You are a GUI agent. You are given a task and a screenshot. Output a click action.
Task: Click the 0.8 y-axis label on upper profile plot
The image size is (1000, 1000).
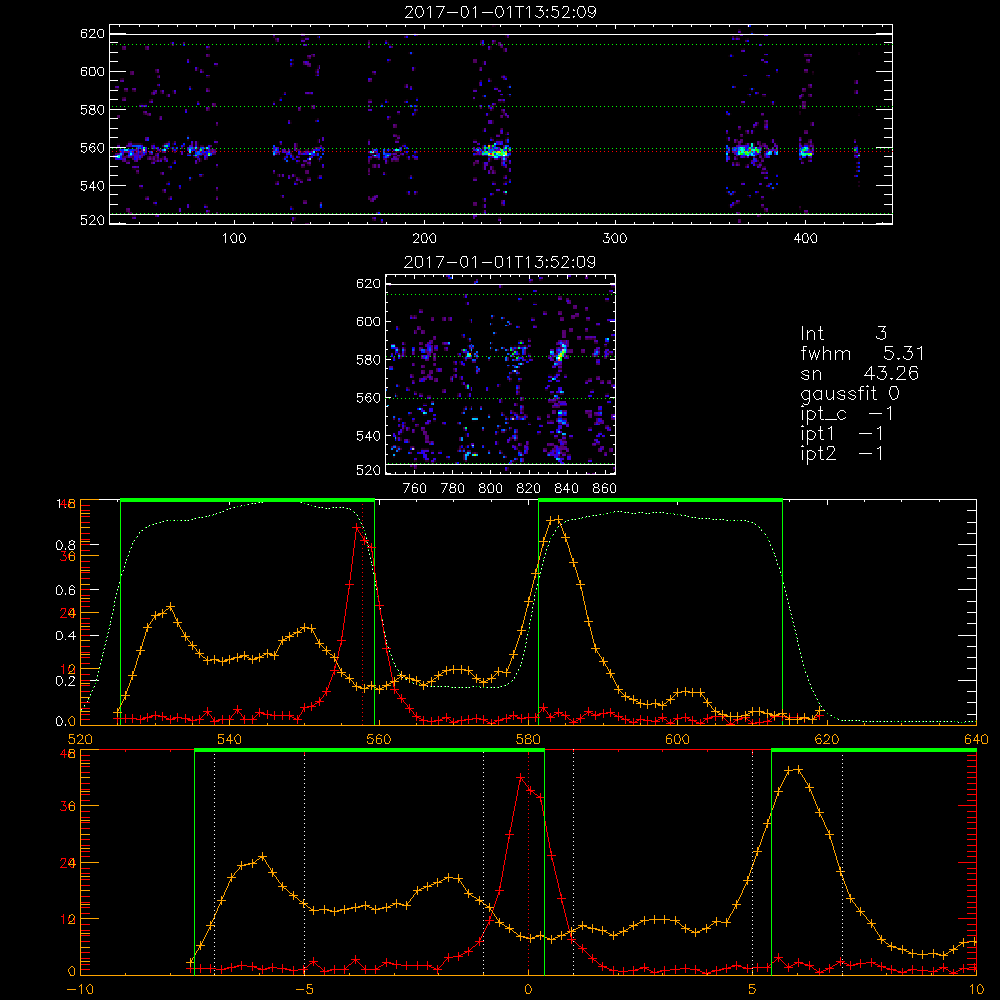(66, 545)
